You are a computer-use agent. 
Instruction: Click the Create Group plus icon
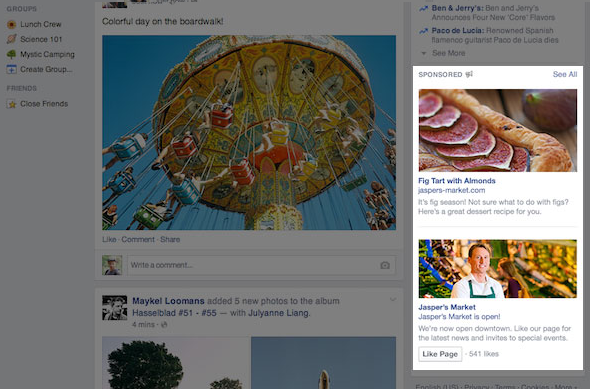12,69
